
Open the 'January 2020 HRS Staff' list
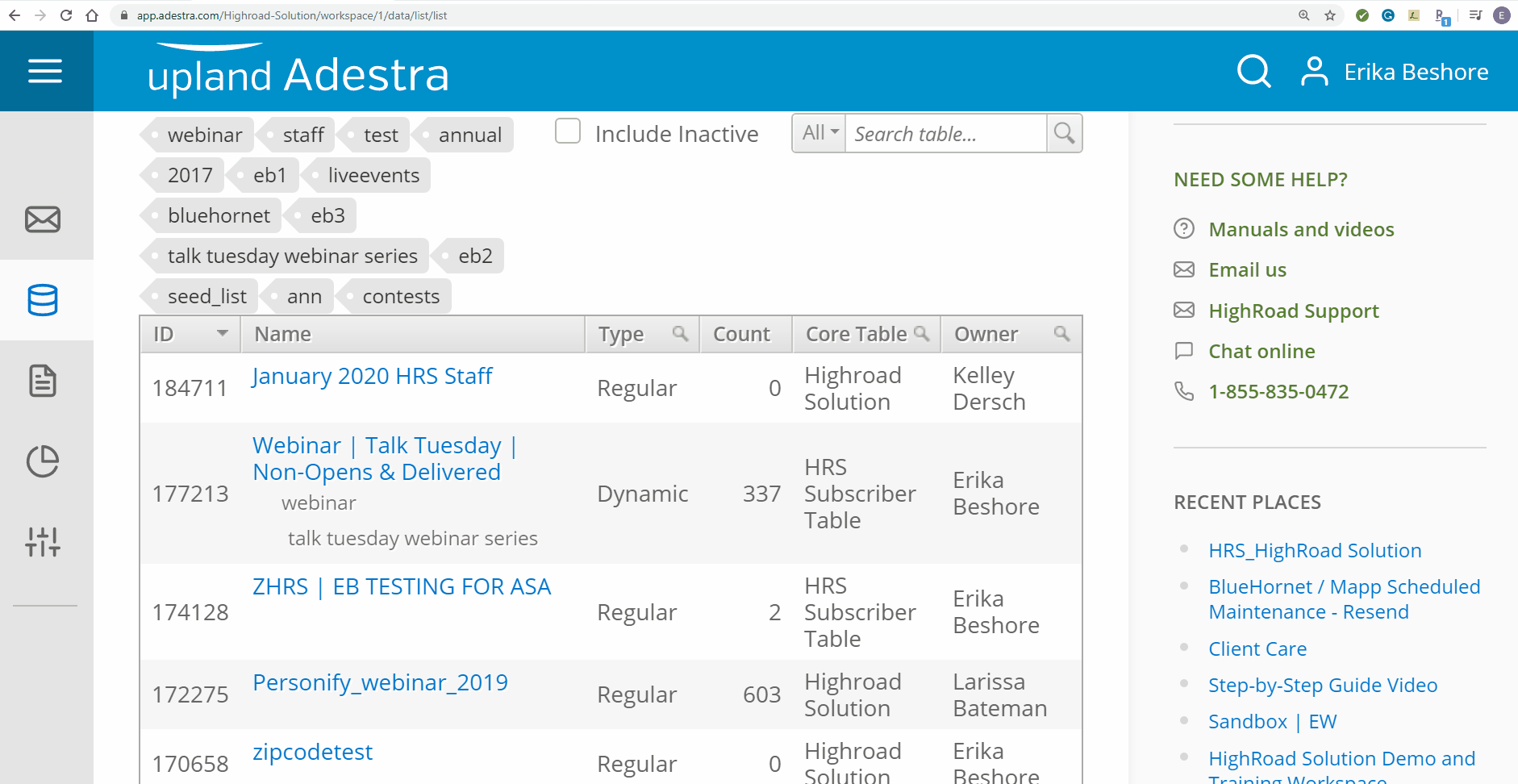coord(372,376)
